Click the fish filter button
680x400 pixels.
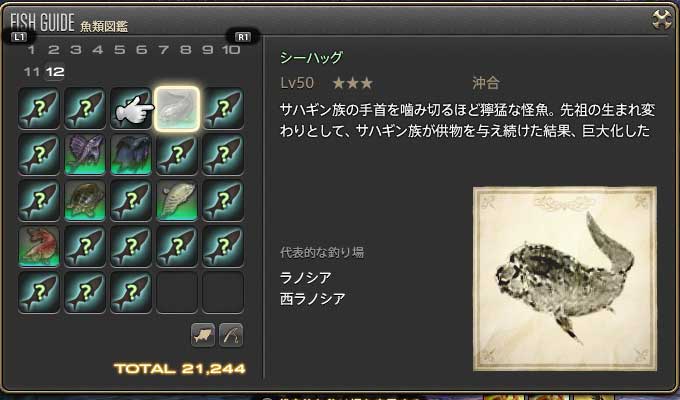(203, 335)
